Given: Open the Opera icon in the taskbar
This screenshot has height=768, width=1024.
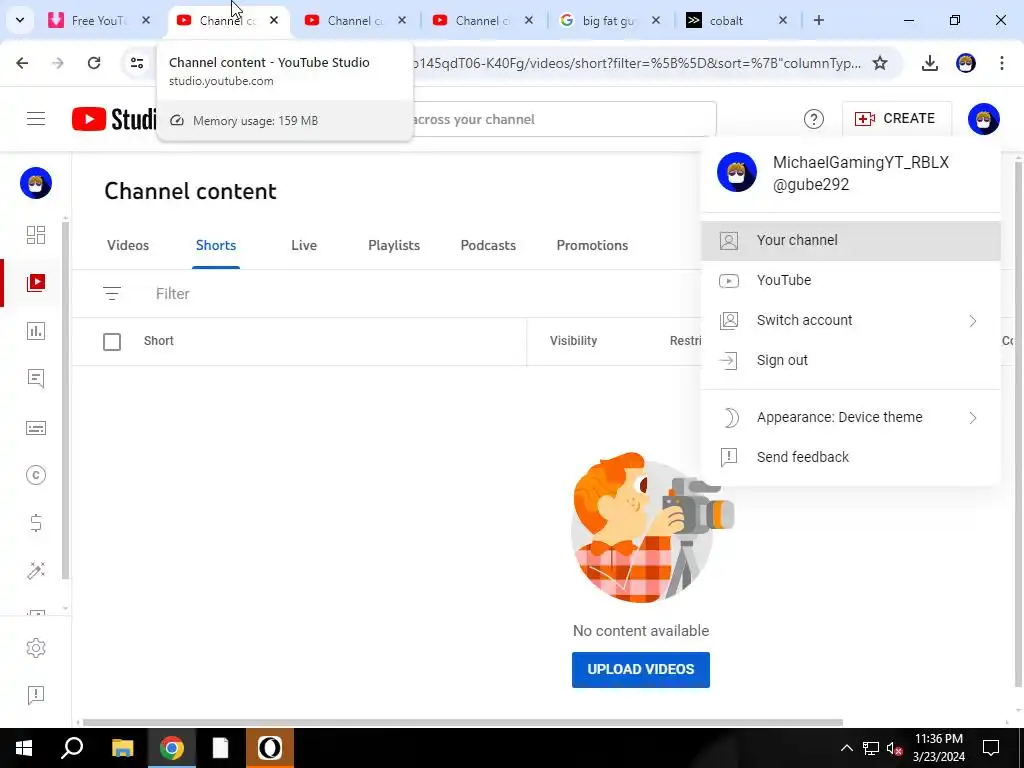Looking at the screenshot, I should [x=270, y=748].
